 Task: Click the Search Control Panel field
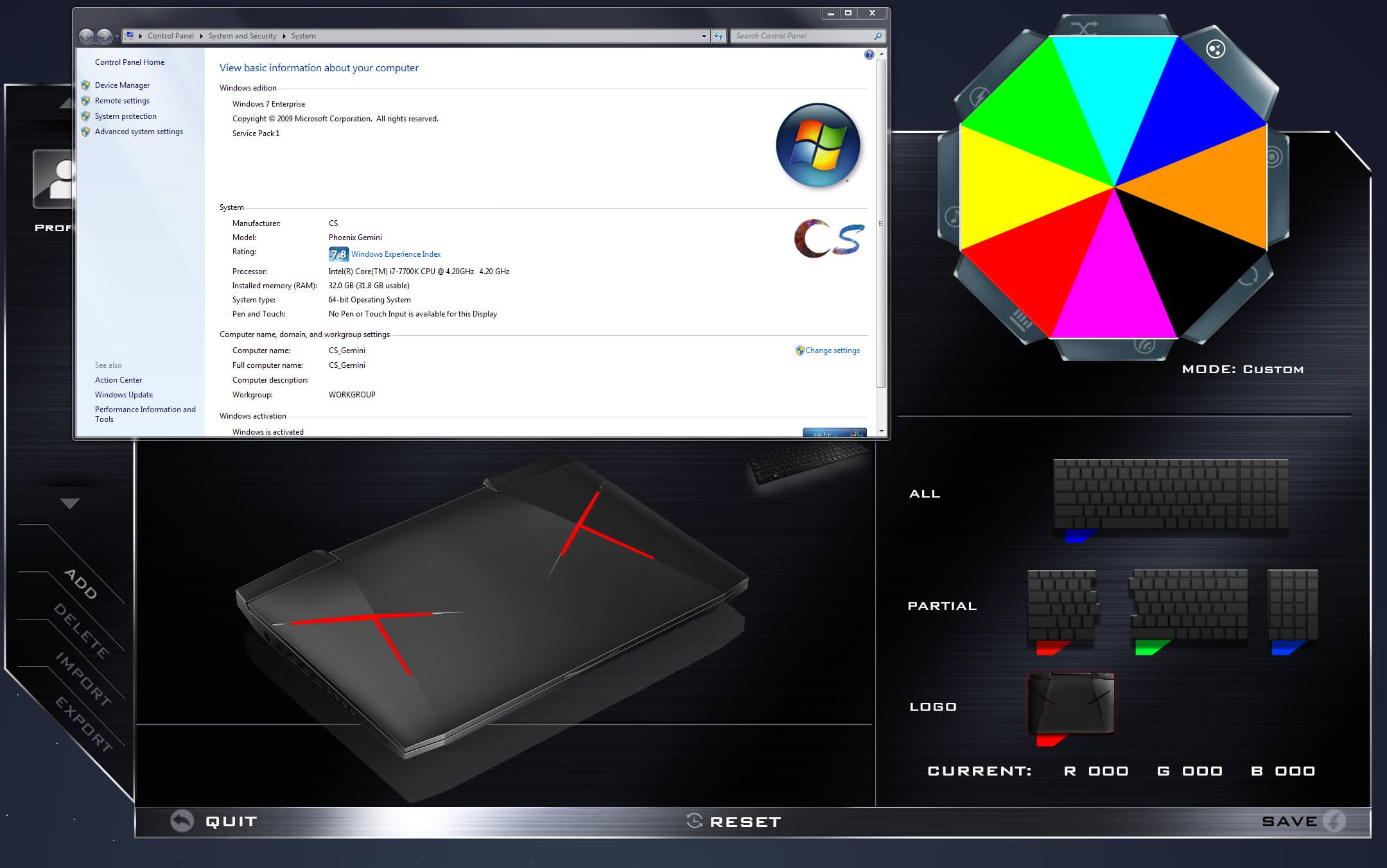coord(803,36)
